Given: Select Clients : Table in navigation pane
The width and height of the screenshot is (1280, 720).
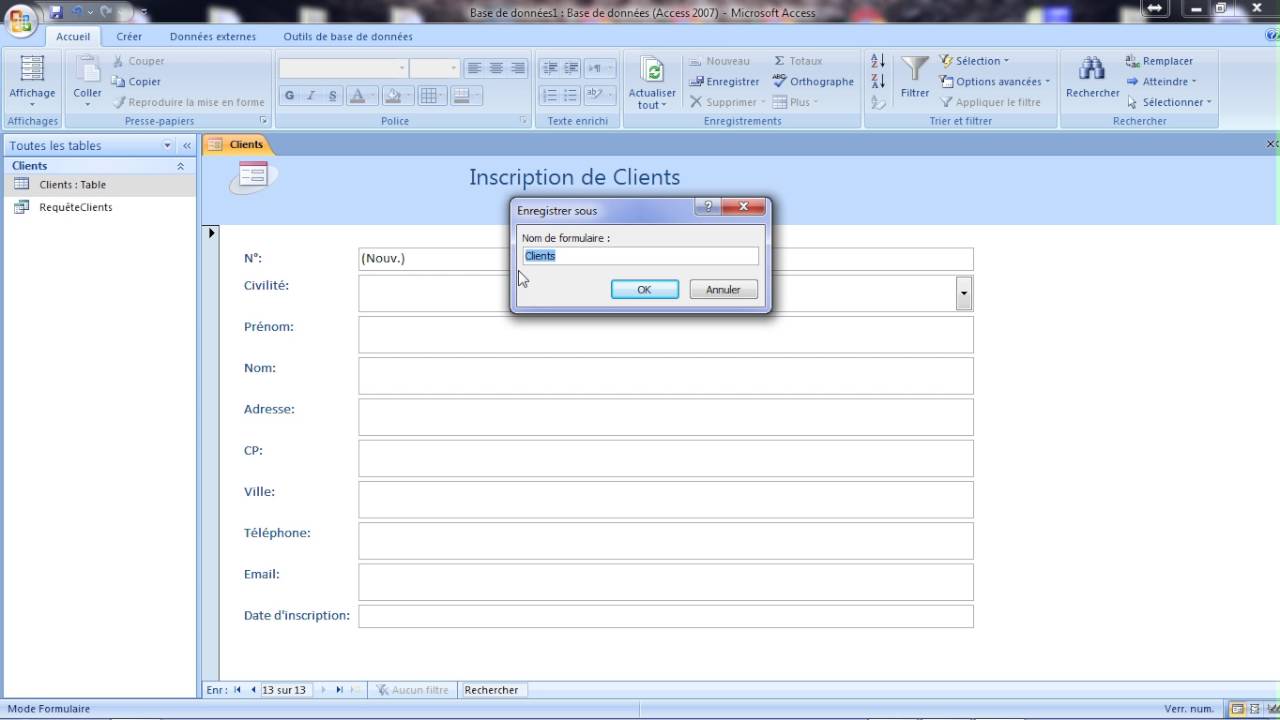Looking at the screenshot, I should point(99,184).
